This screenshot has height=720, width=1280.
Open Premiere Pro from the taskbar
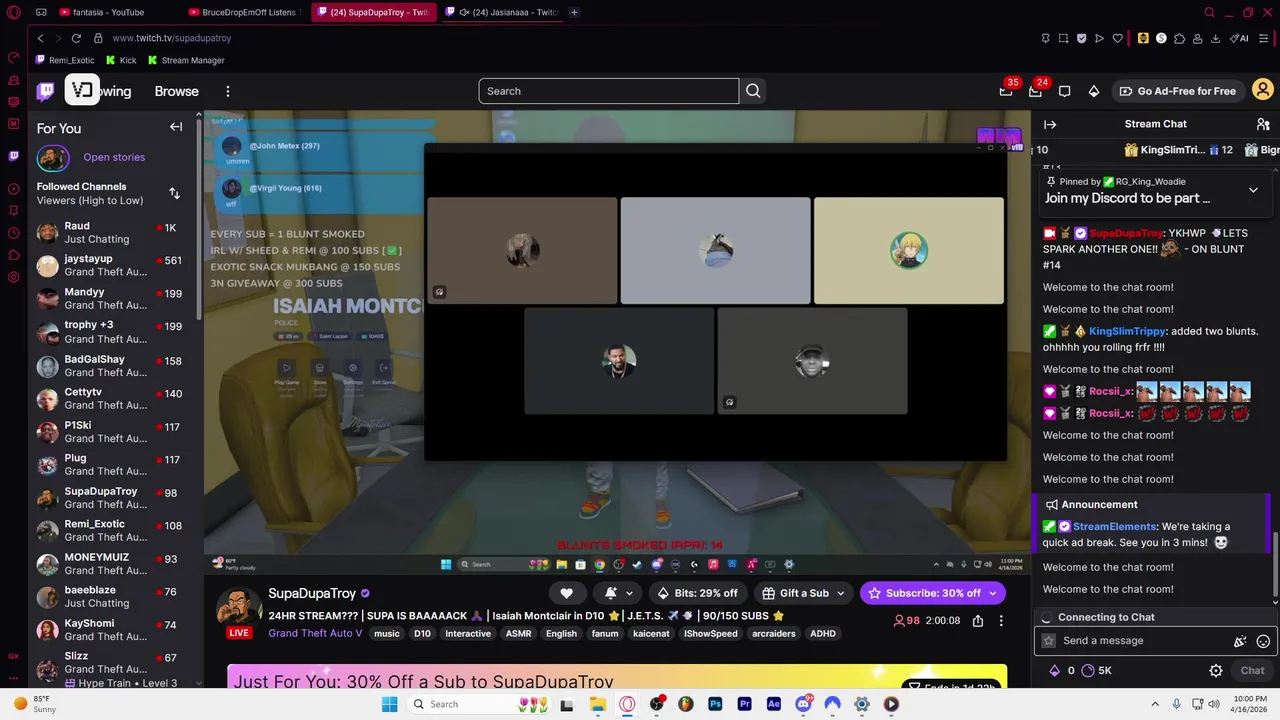[x=744, y=704]
